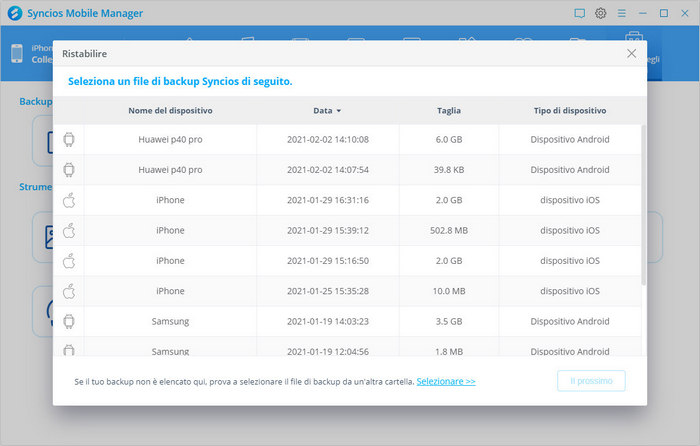700x446 pixels.
Task: Click dispositivo iOS in 502.8 MB row
Action: coord(570,230)
